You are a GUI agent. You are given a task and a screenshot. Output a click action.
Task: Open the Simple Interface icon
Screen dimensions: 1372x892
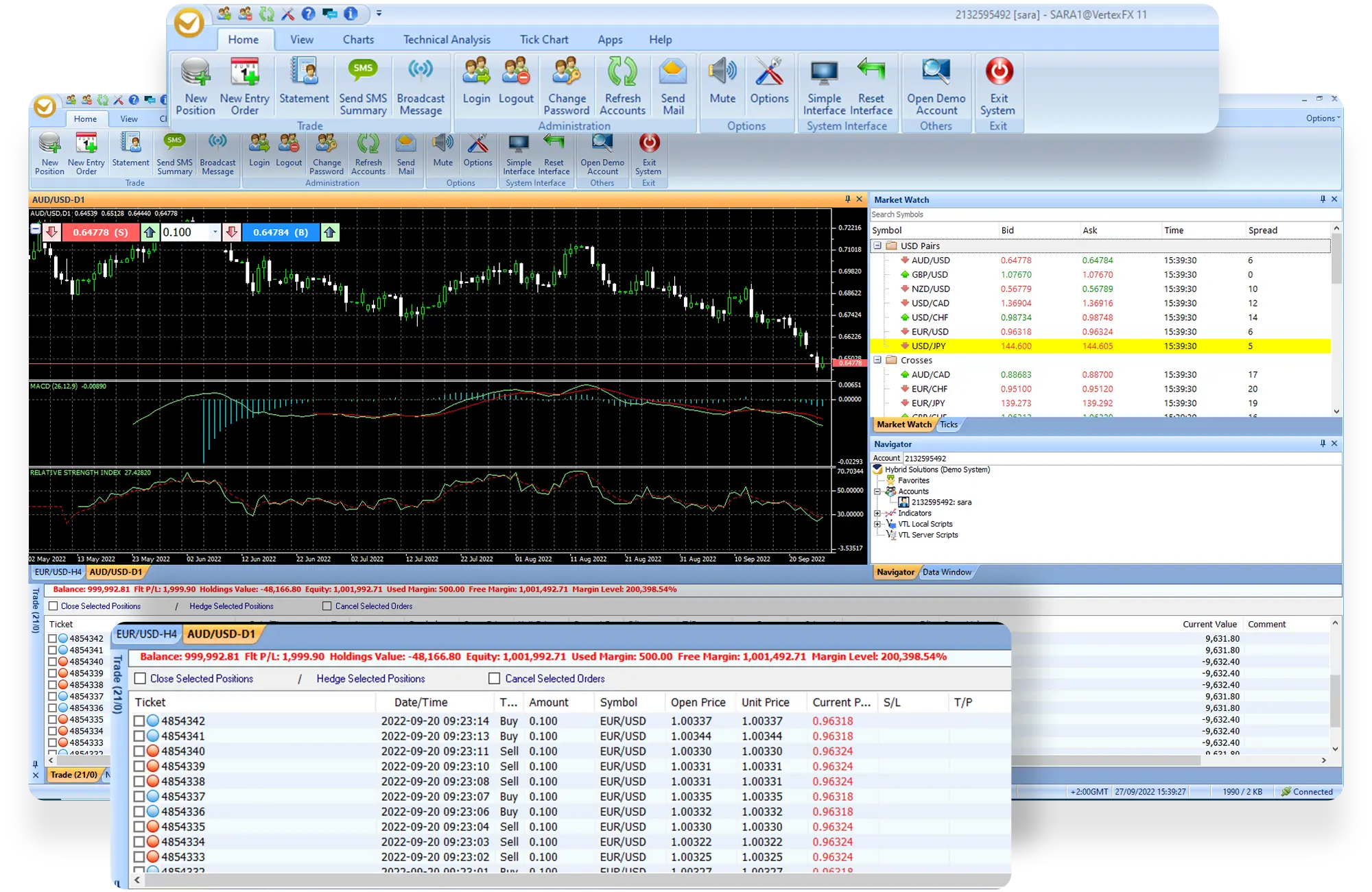pyautogui.click(x=824, y=72)
